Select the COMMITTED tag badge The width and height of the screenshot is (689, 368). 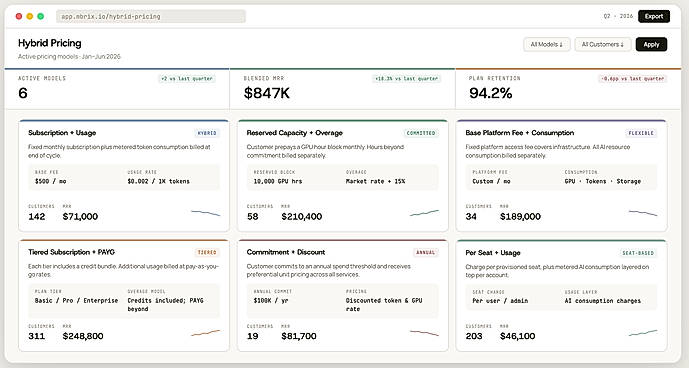pyautogui.click(x=421, y=133)
